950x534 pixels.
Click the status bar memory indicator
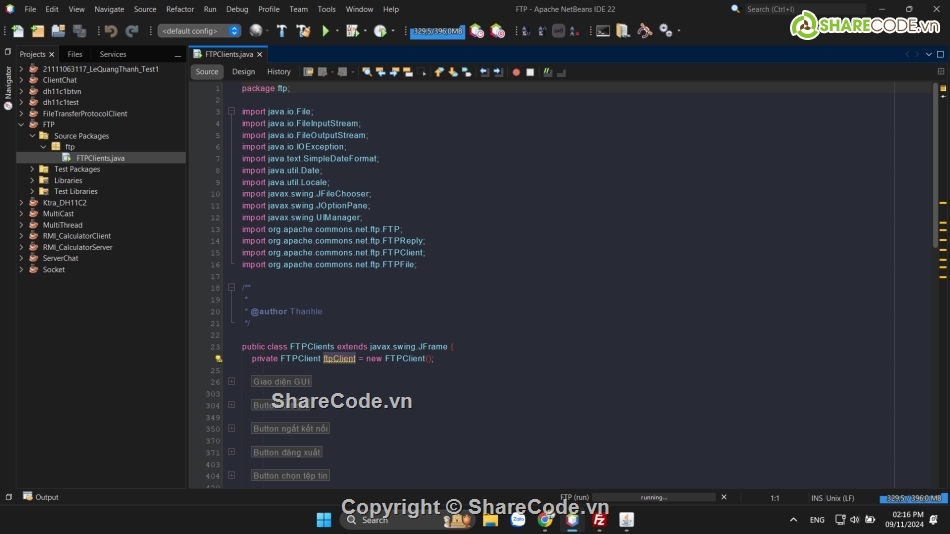coord(914,498)
